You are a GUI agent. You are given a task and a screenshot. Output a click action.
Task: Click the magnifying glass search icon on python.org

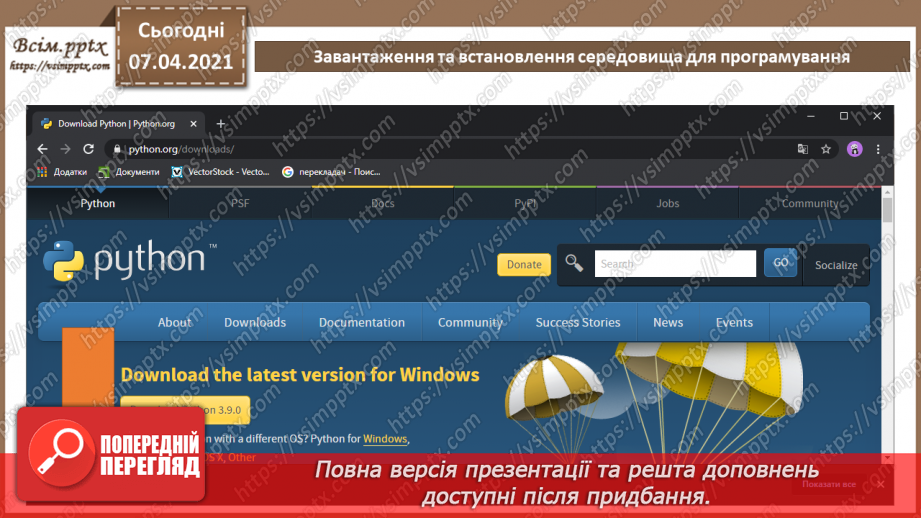(574, 264)
